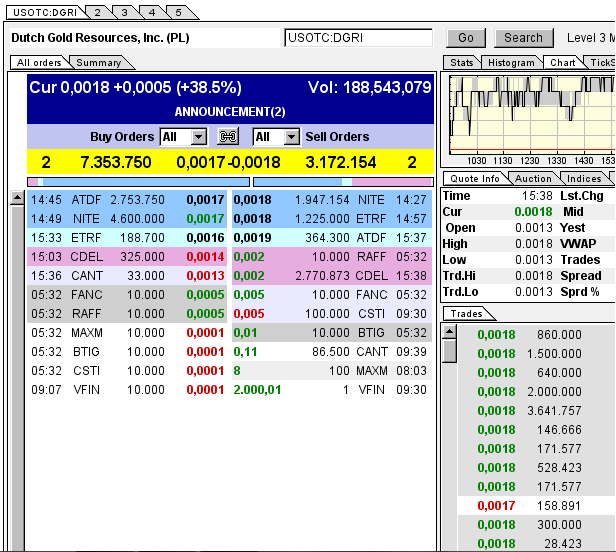Open the Histogram tab
This screenshot has height=552, width=616.
pyautogui.click(x=511, y=63)
